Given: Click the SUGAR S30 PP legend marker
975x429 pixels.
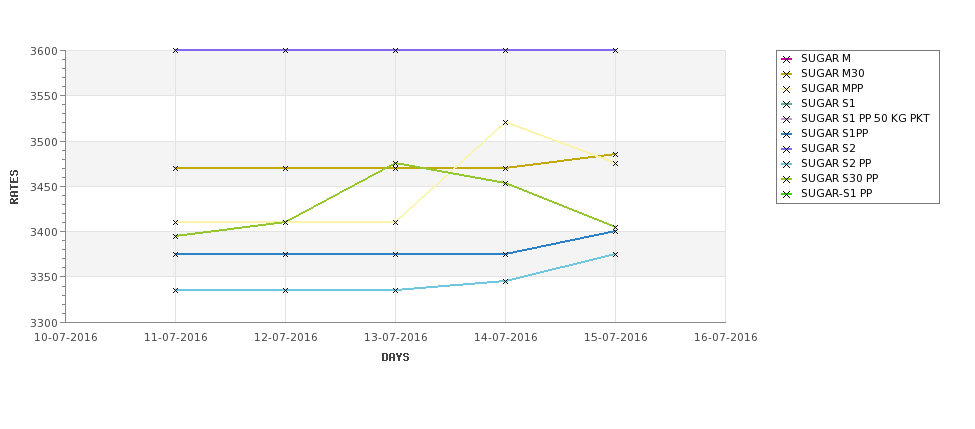Looking at the screenshot, I should (787, 178).
